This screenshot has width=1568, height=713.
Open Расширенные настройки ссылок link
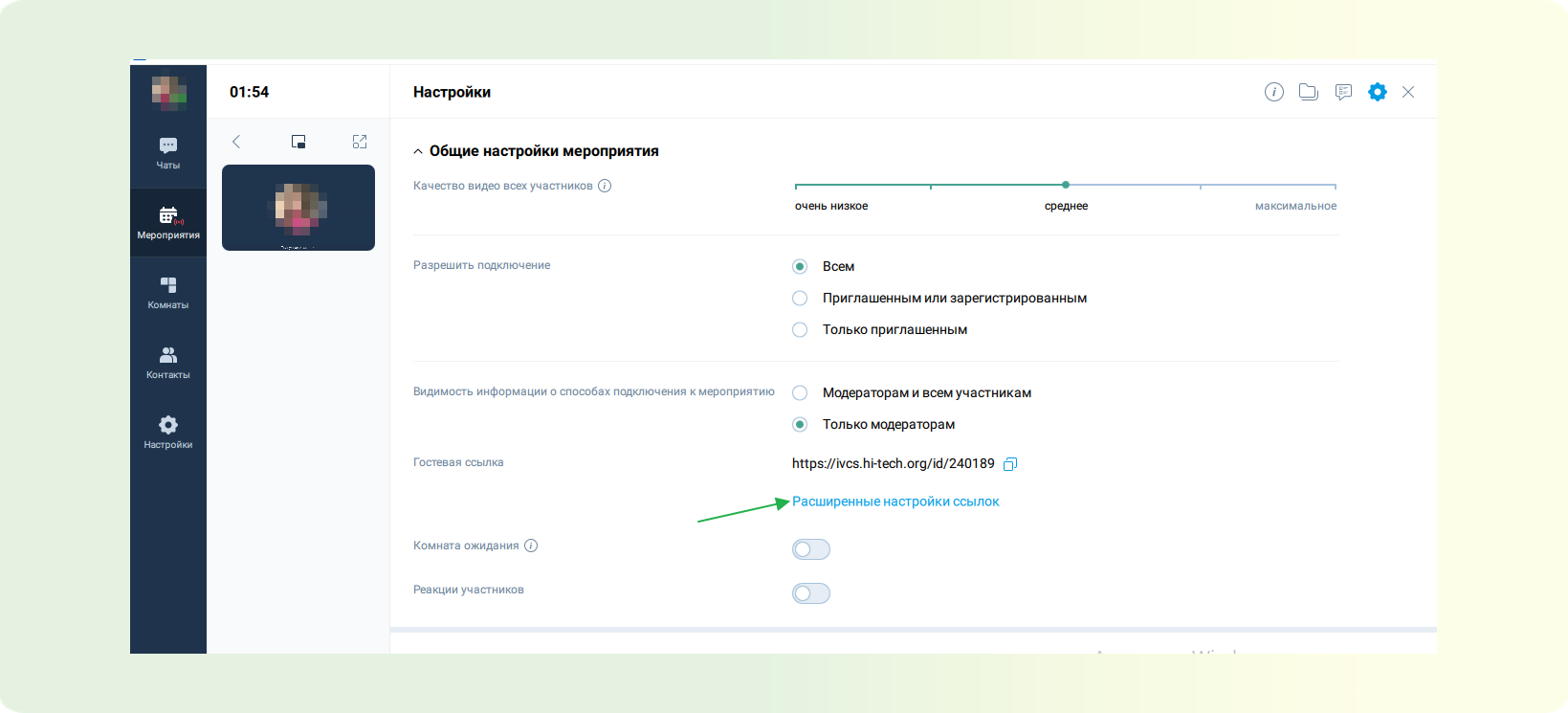[895, 501]
